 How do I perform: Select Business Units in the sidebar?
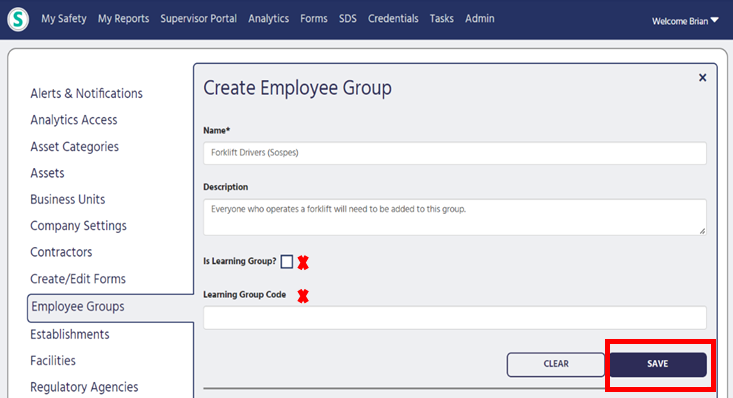click(x=68, y=199)
